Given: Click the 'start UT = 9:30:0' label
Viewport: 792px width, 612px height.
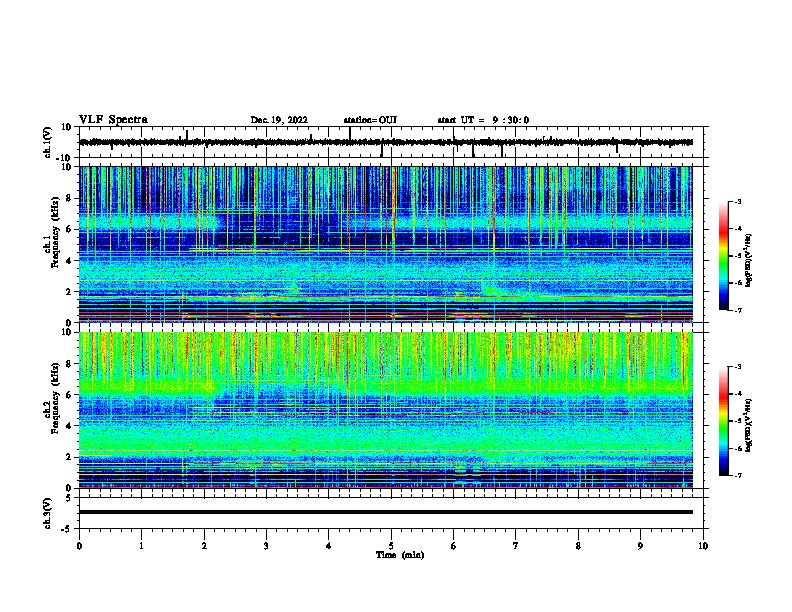Looking at the screenshot, I should (x=483, y=120).
